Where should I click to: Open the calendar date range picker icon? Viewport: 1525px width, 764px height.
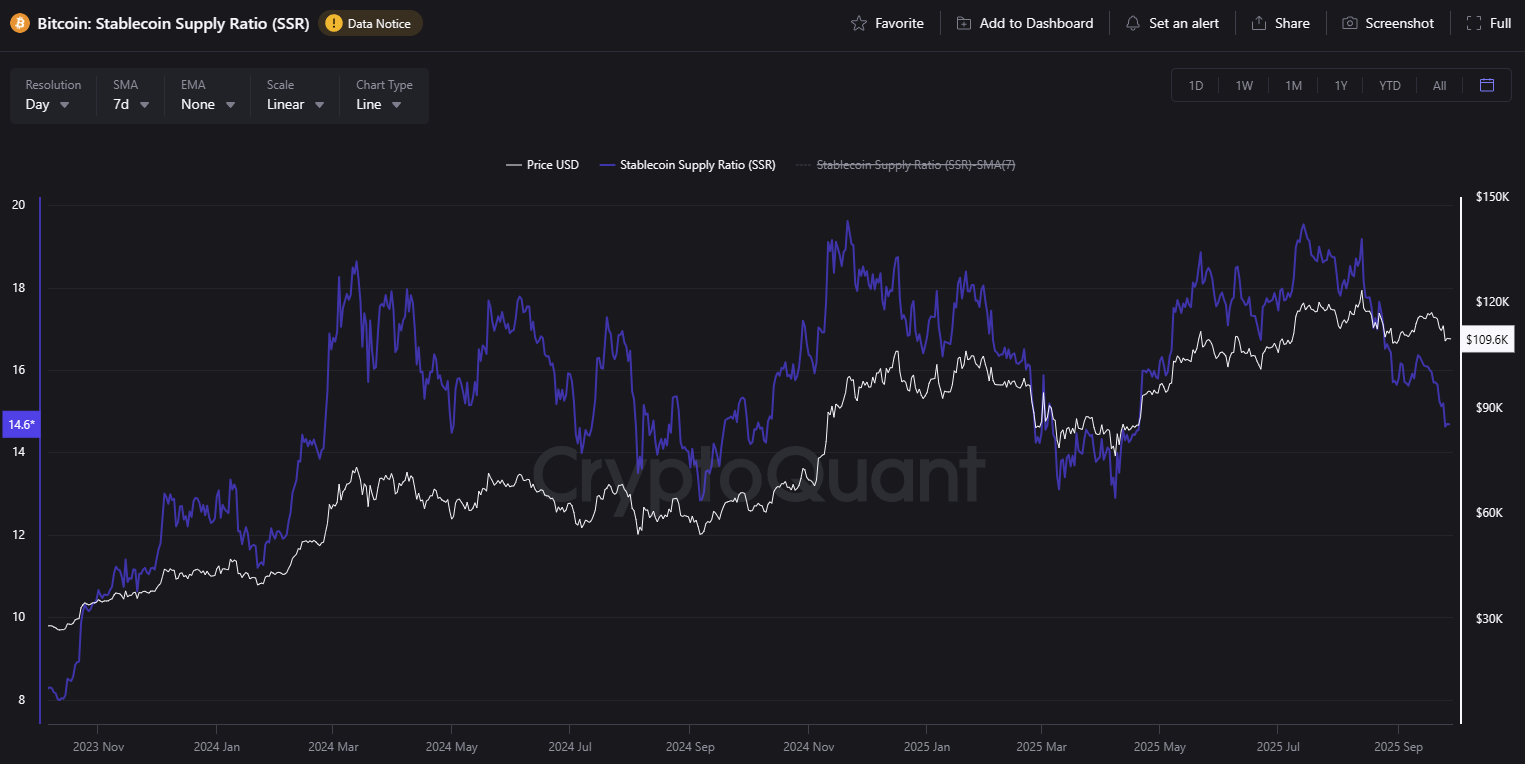click(x=1487, y=85)
